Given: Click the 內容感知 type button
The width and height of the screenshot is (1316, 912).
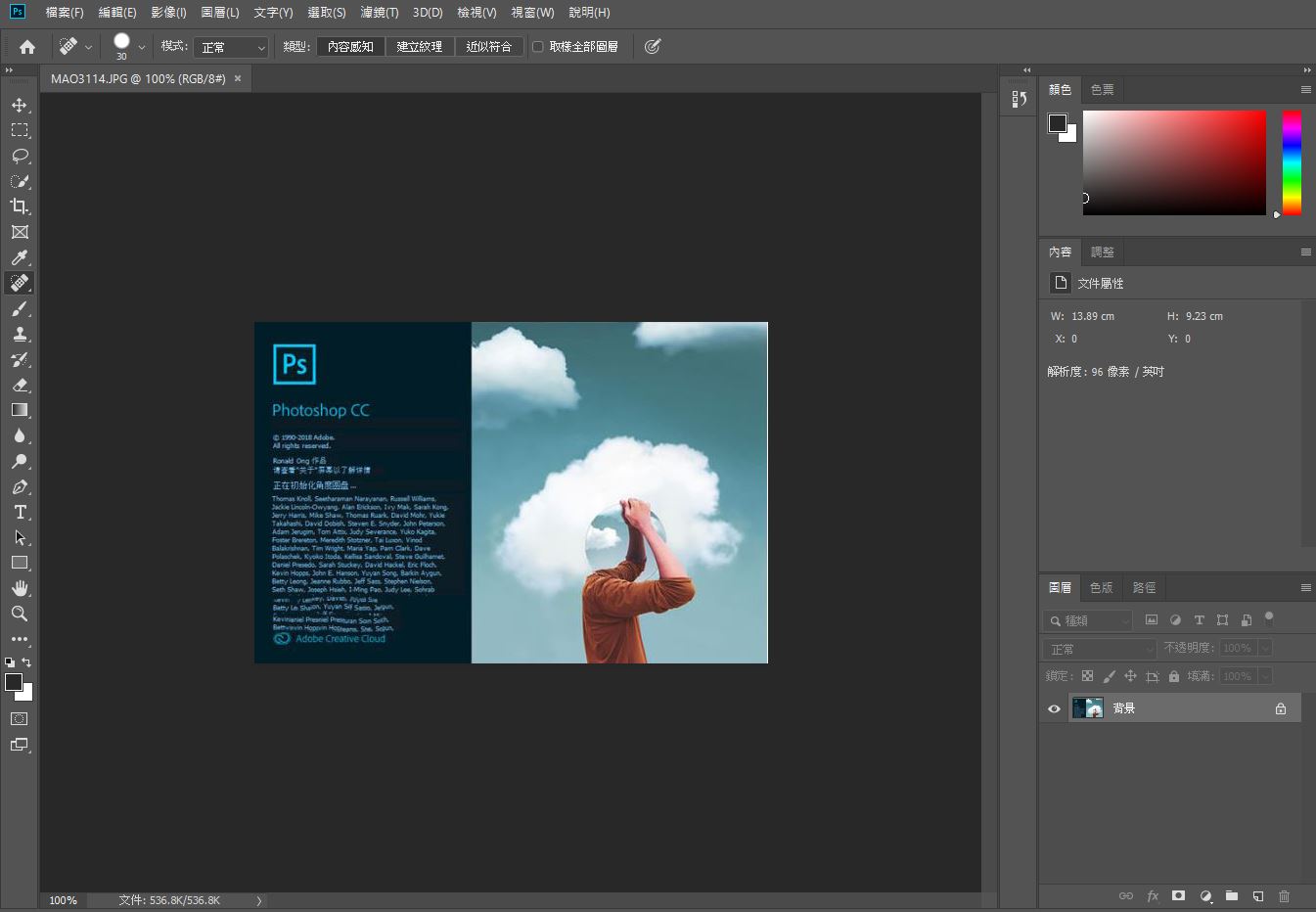Looking at the screenshot, I should coord(350,46).
